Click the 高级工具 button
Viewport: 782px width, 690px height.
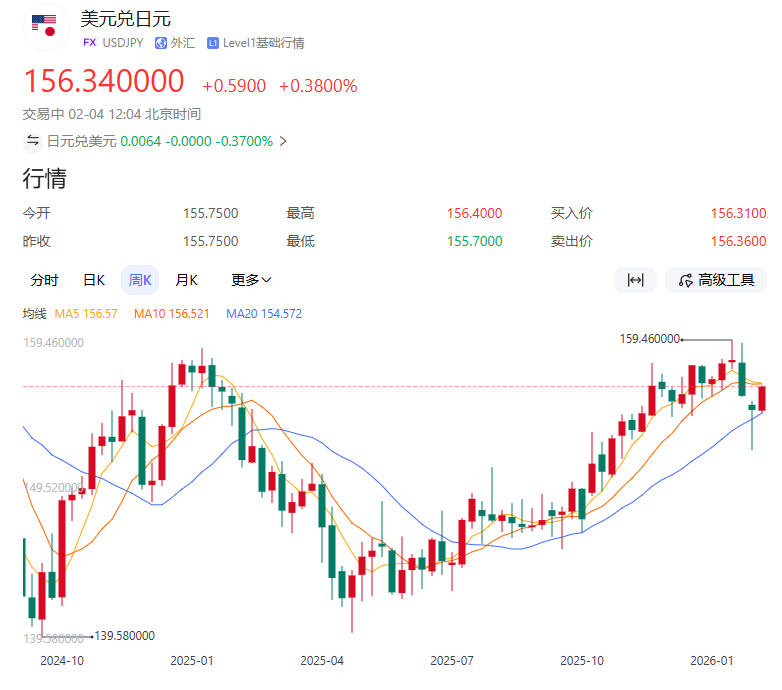pos(717,280)
